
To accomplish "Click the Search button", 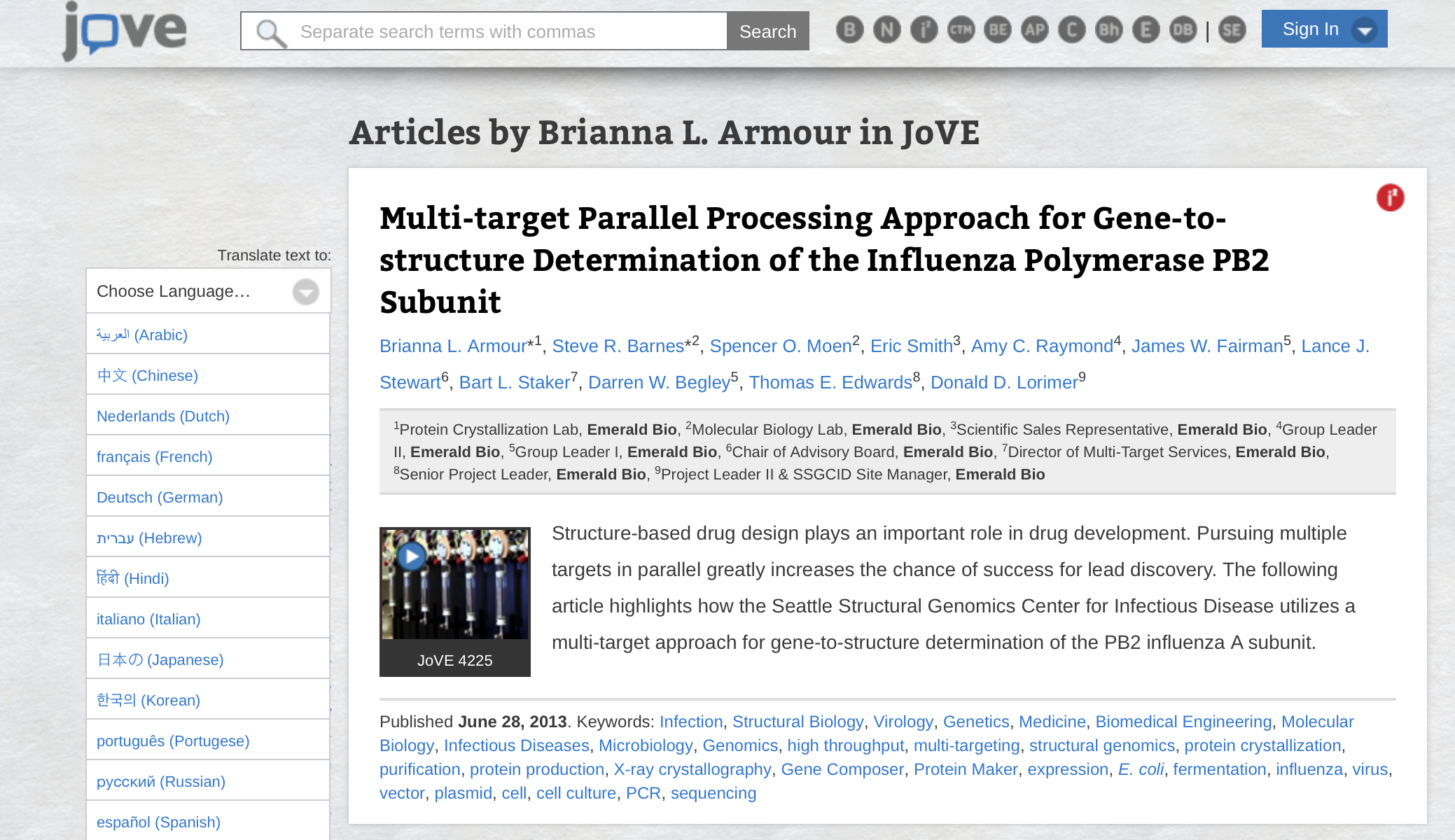I will click(768, 31).
